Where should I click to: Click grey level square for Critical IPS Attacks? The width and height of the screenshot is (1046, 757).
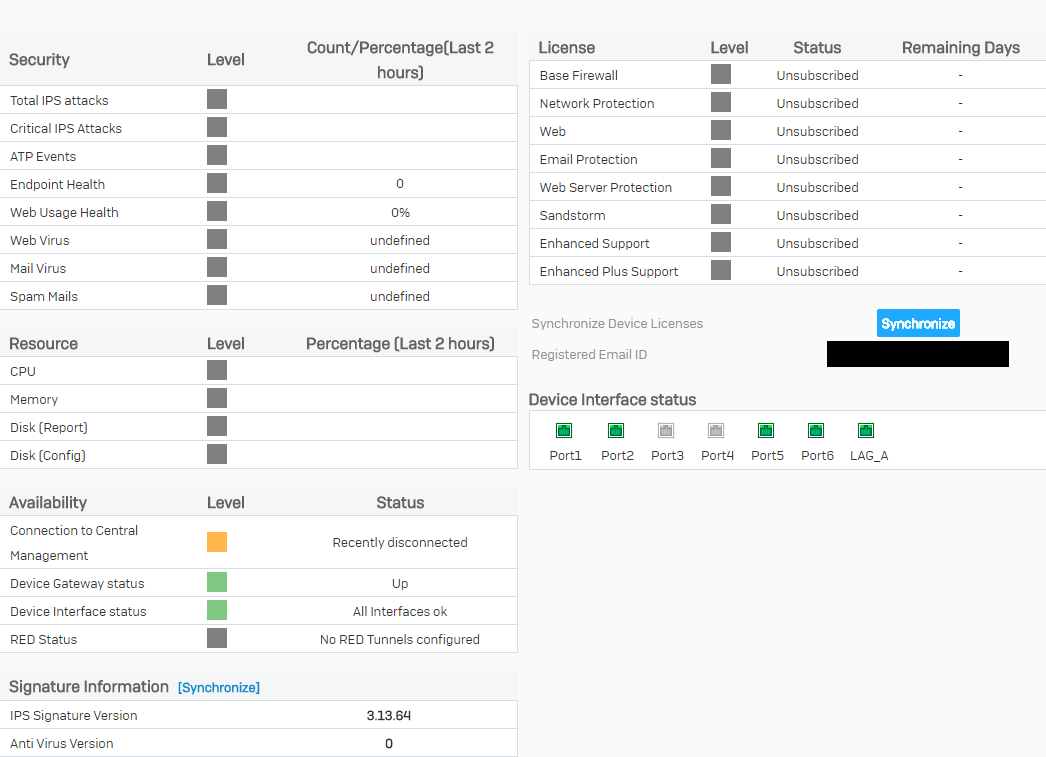coord(217,127)
